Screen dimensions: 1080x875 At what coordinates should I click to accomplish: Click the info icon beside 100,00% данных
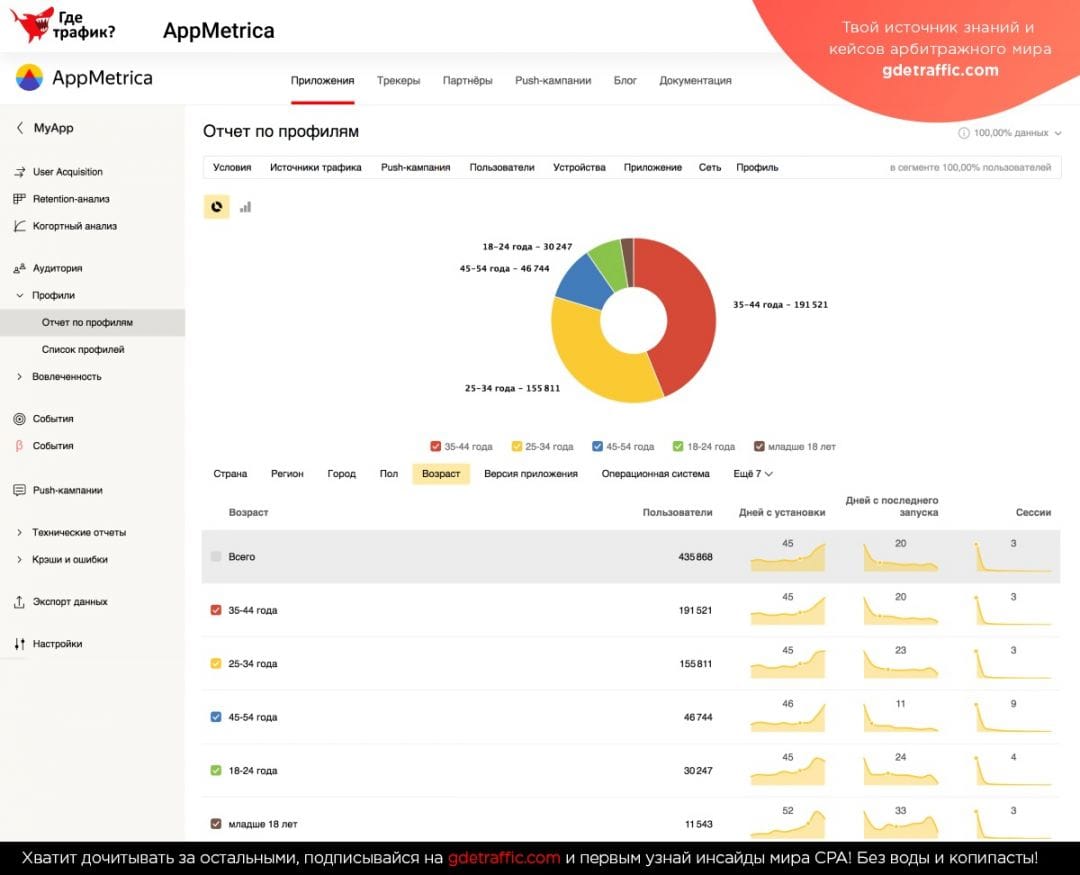point(964,133)
